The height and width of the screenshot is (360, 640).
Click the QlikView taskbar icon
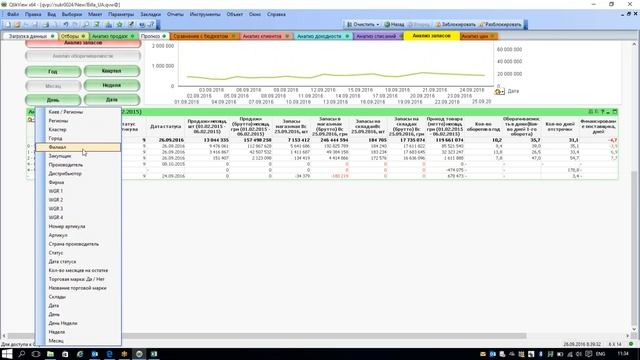139,354
